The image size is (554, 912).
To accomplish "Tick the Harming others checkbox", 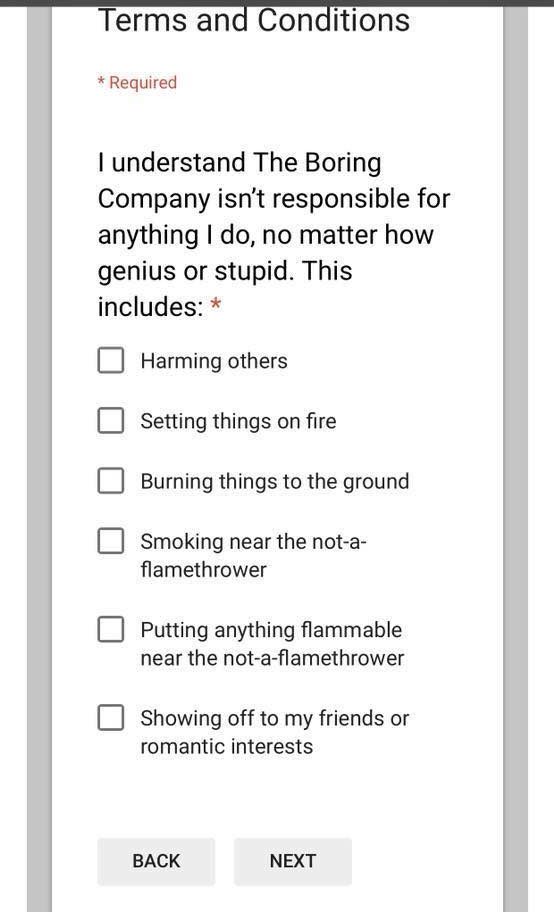I will (111, 360).
